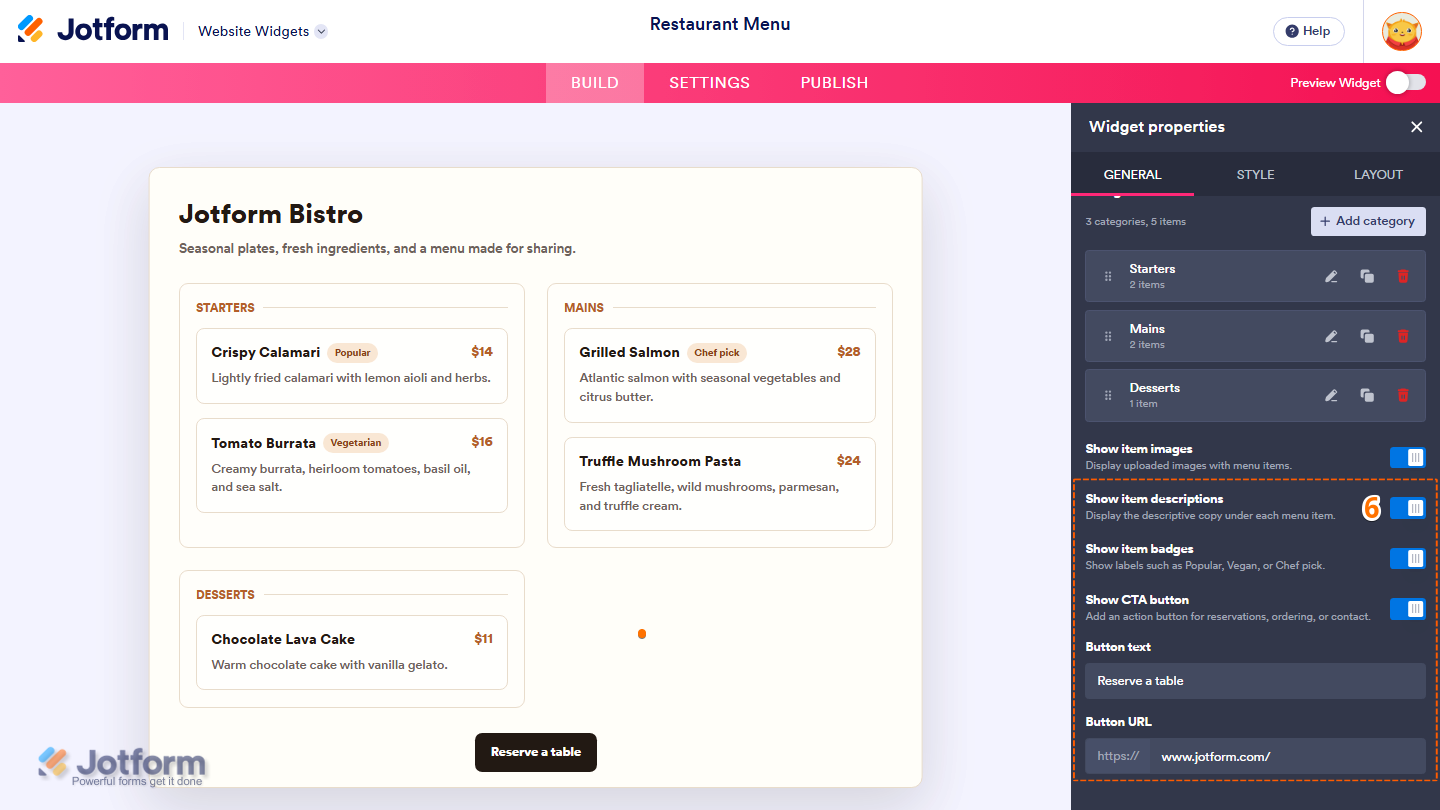Viewport: 1440px width, 810px height.
Task: Grab the Desserts drag handle
Action: 1108,396
